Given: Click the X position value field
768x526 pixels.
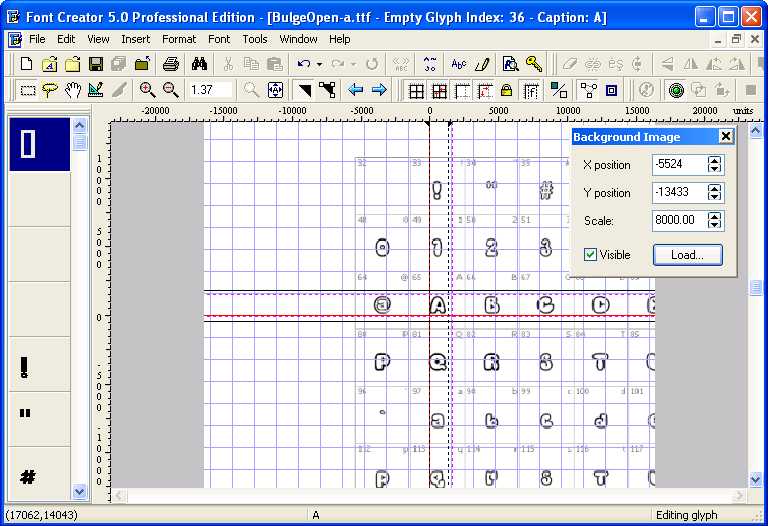Looking at the screenshot, I should pyautogui.click(x=679, y=165).
